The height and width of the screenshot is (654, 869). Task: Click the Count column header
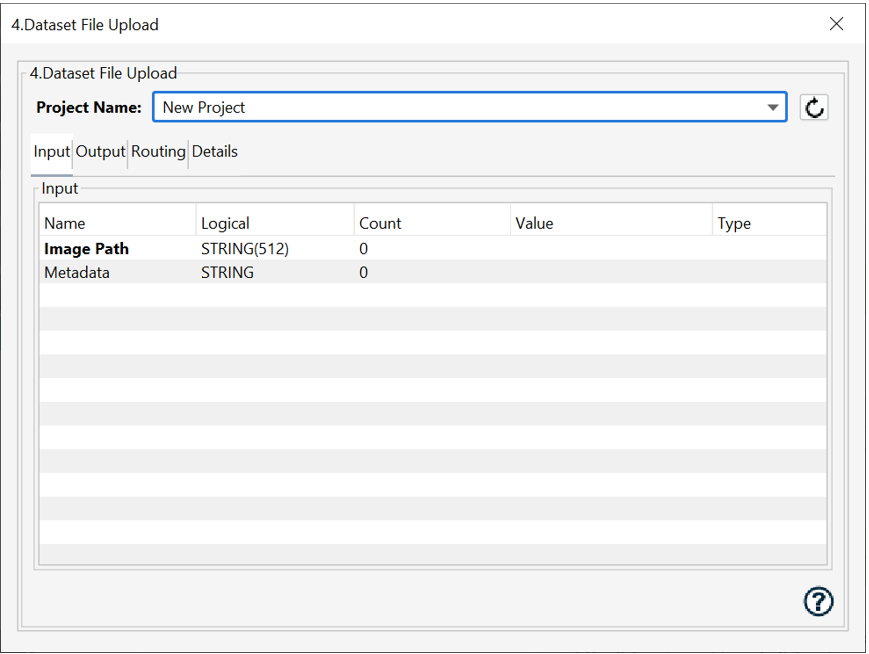pos(431,223)
